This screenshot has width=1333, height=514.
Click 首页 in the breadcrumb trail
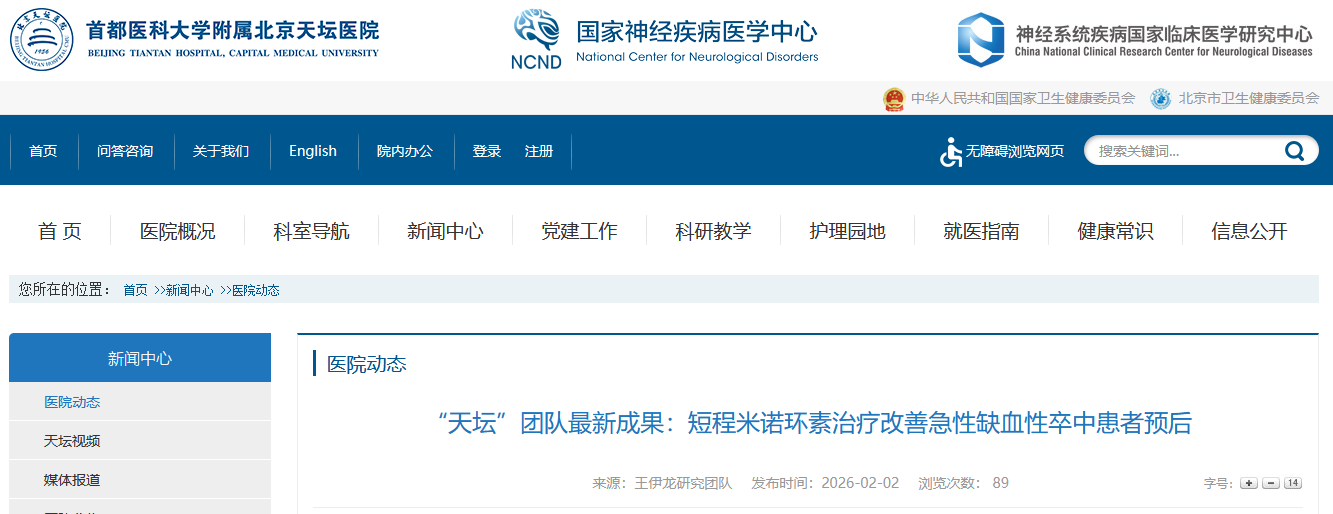pyautogui.click(x=135, y=290)
